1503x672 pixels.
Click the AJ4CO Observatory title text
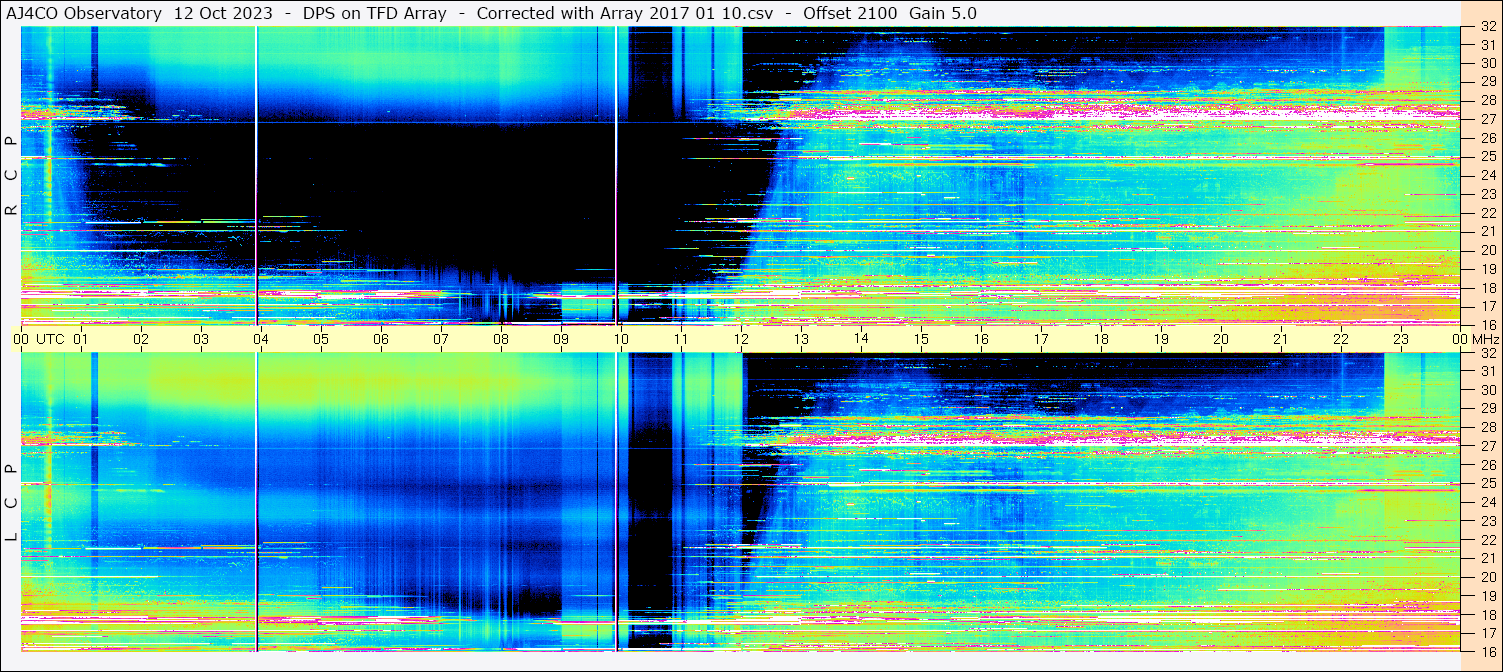[x=84, y=13]
